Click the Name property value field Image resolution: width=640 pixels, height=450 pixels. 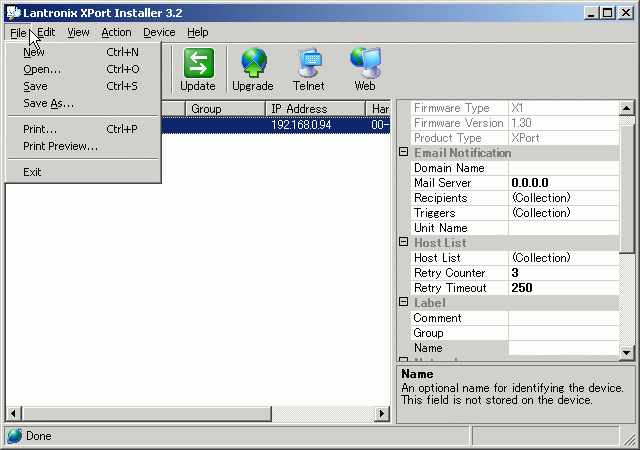click(x=564, y=348)
